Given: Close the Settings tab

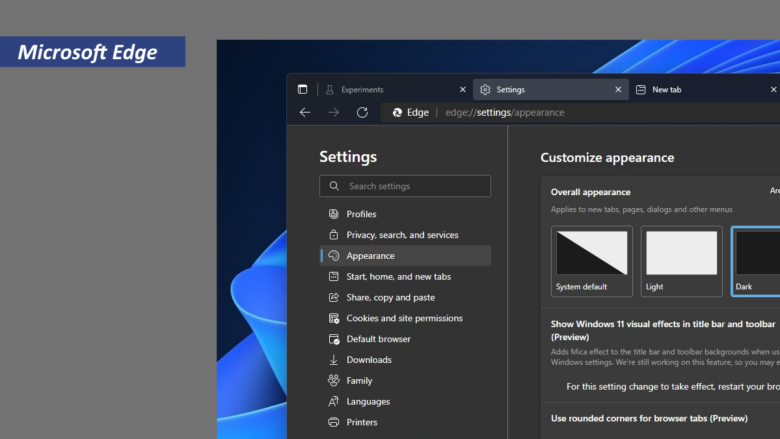Looking at the screenshot, I should 618,89.
